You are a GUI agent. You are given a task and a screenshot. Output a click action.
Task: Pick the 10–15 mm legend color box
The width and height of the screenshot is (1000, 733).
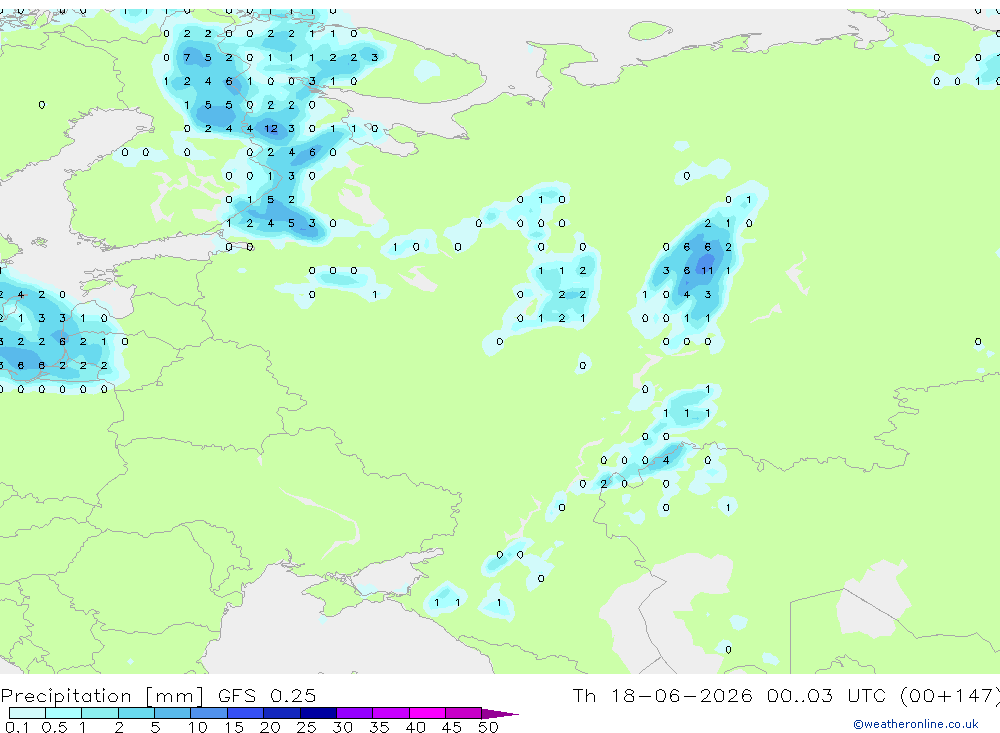(x=209, y=713)
